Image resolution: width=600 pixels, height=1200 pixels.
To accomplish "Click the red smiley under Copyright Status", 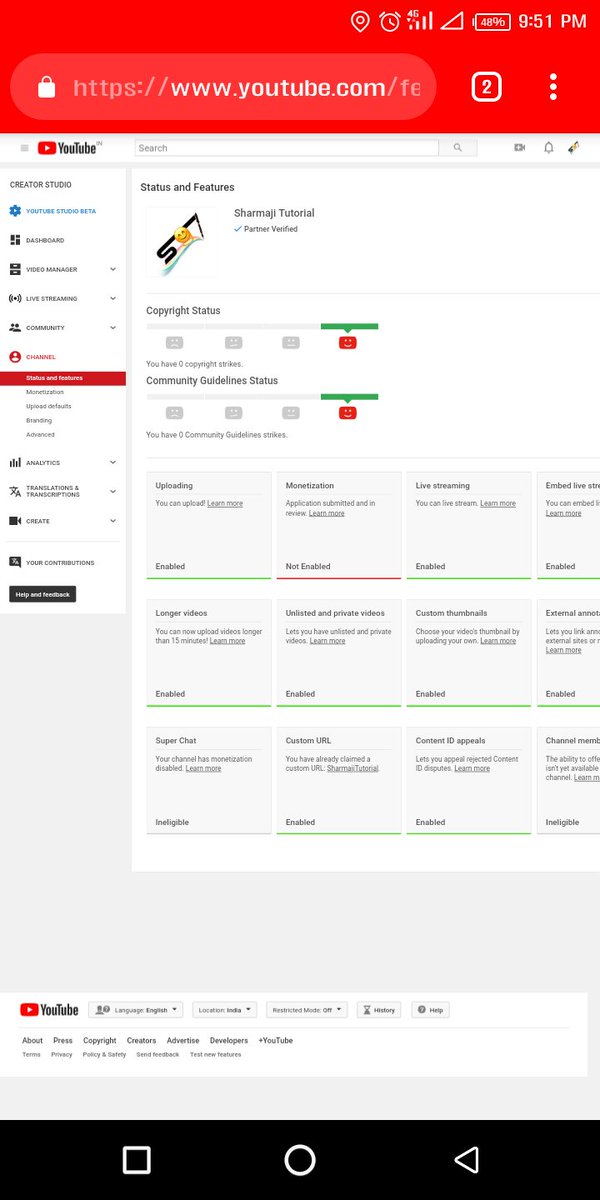I will click(x=348, y=342).
